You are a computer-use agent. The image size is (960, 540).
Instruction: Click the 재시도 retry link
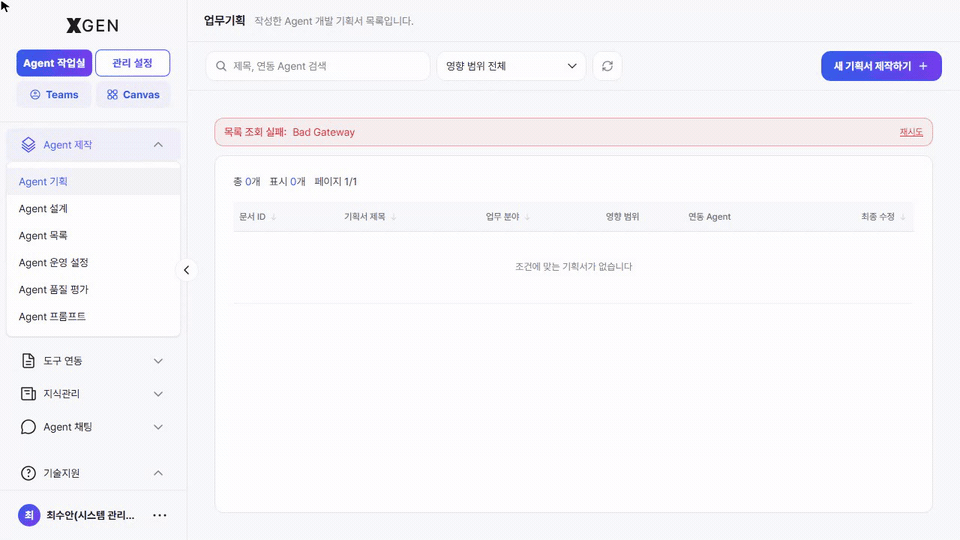pyautogui.click(x=911, y=132)
